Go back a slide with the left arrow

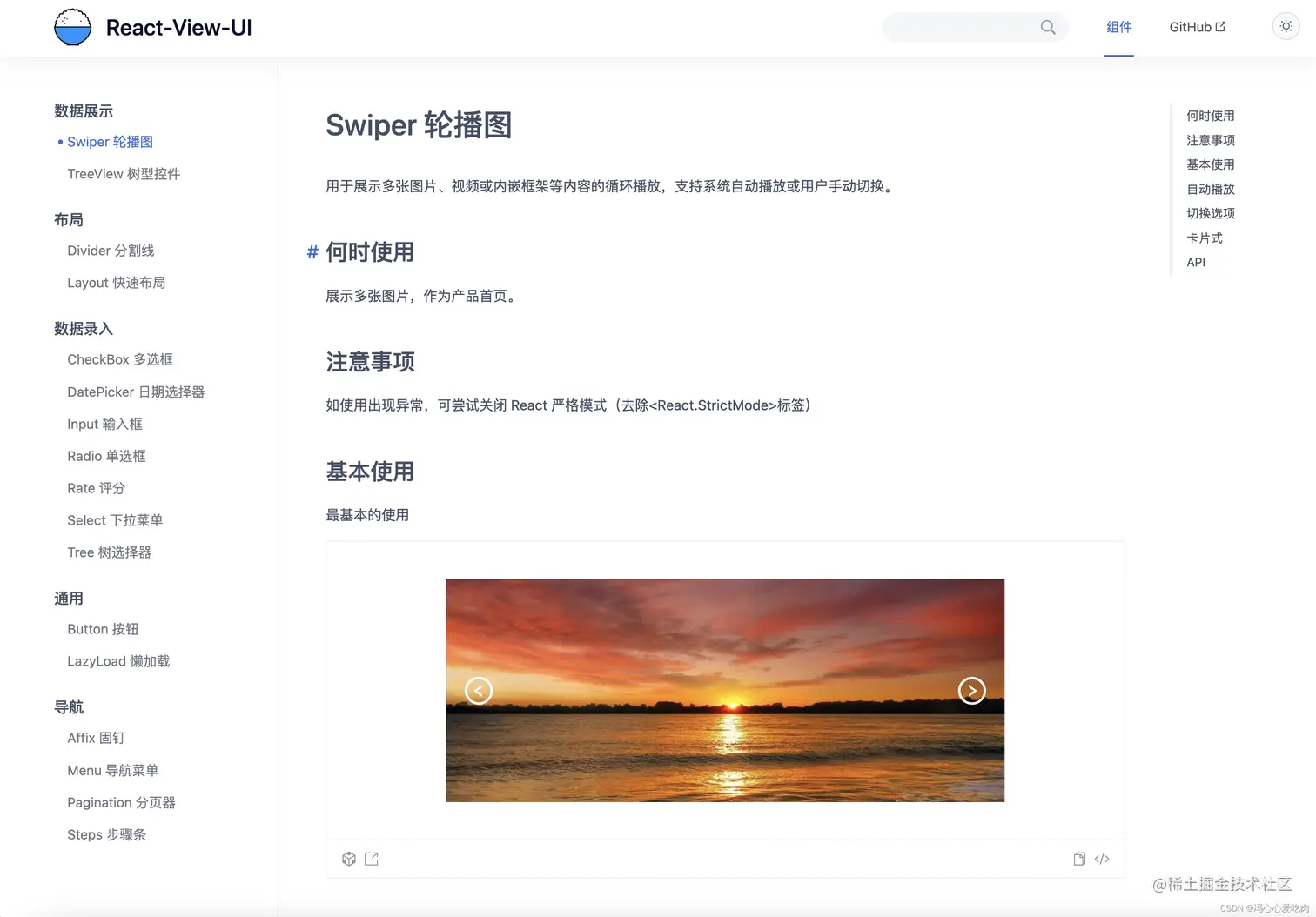pyautogui.click(x=478, y=690)
